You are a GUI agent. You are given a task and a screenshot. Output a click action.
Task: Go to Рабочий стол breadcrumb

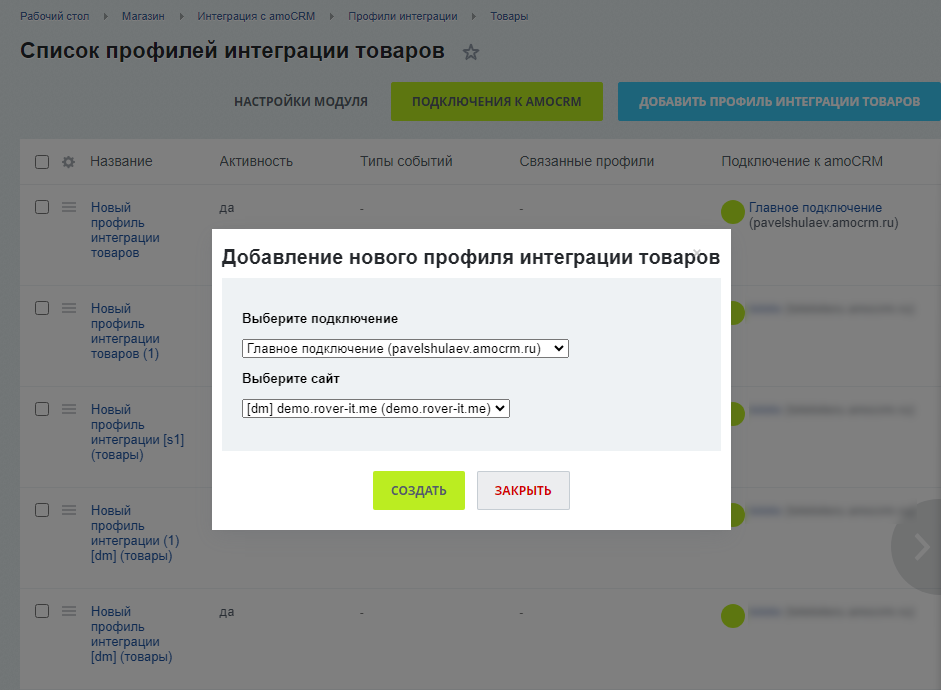tap(55, 16)
